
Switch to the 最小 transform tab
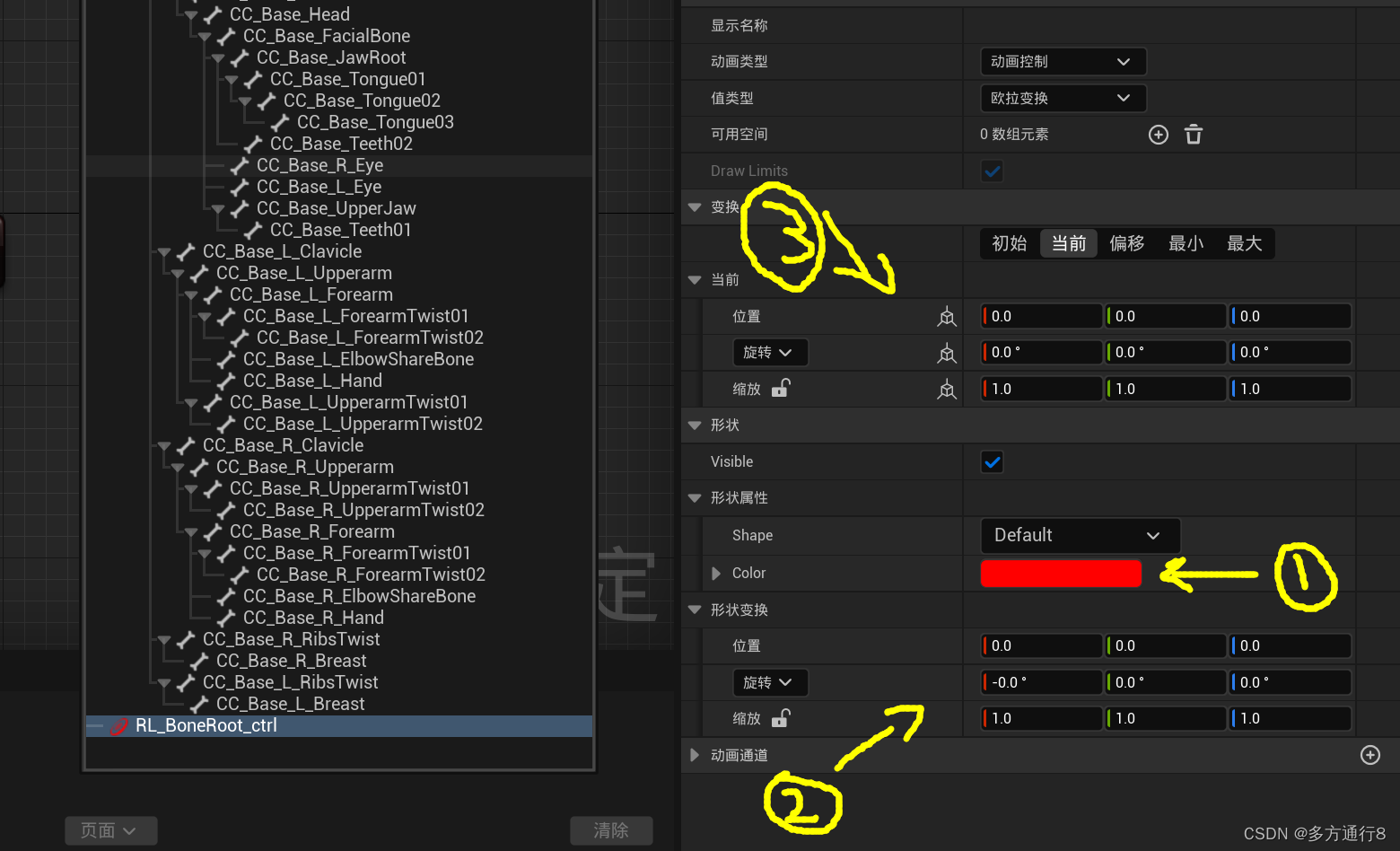click(1186, 243)
